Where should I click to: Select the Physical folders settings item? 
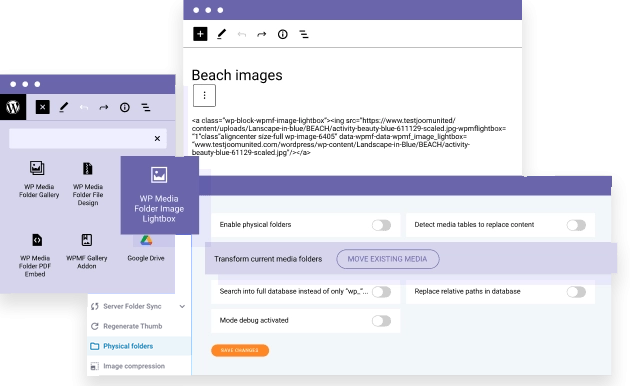(x=139, y=346)
